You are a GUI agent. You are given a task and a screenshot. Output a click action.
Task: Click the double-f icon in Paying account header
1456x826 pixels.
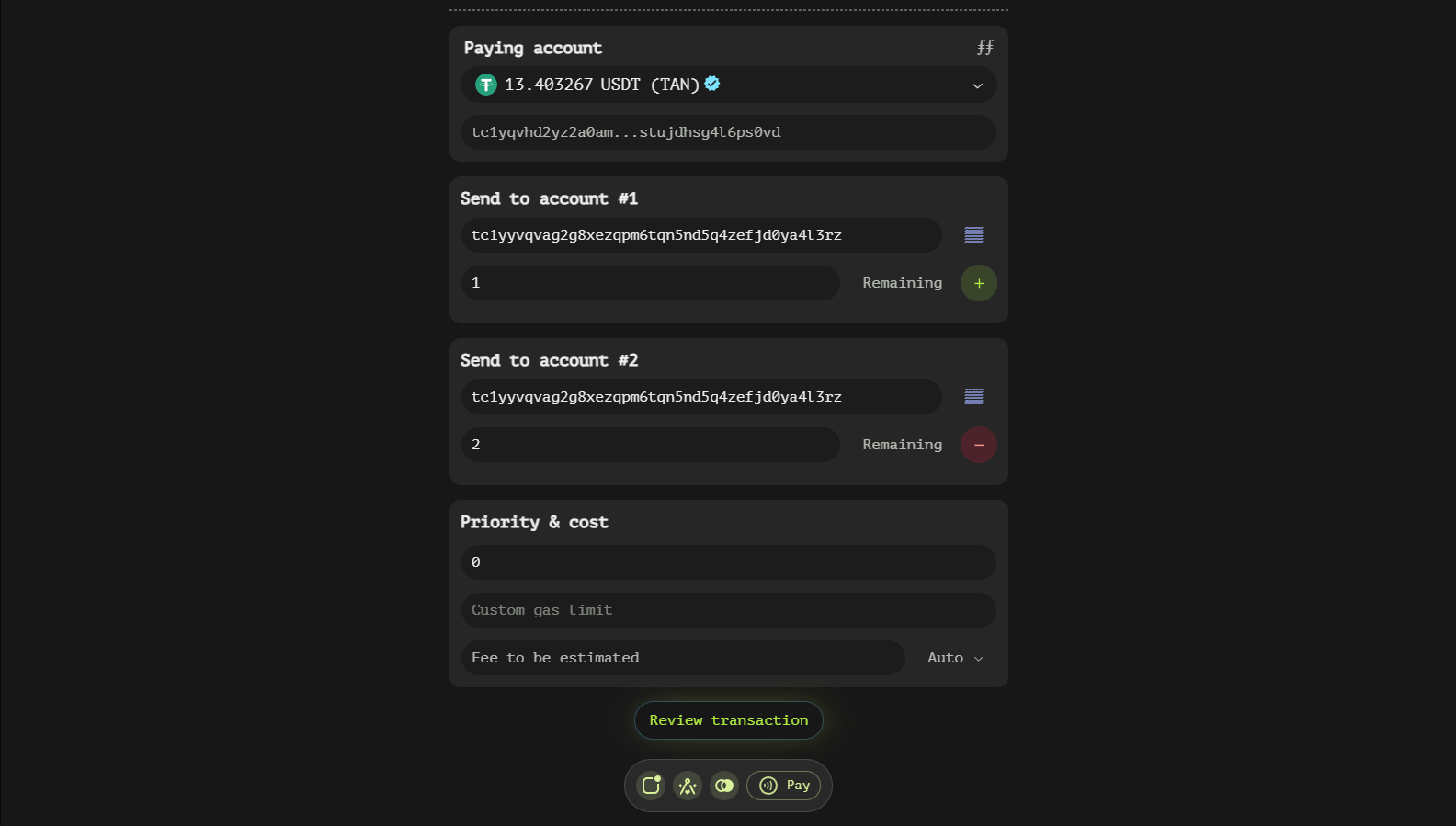click(984, 48)
